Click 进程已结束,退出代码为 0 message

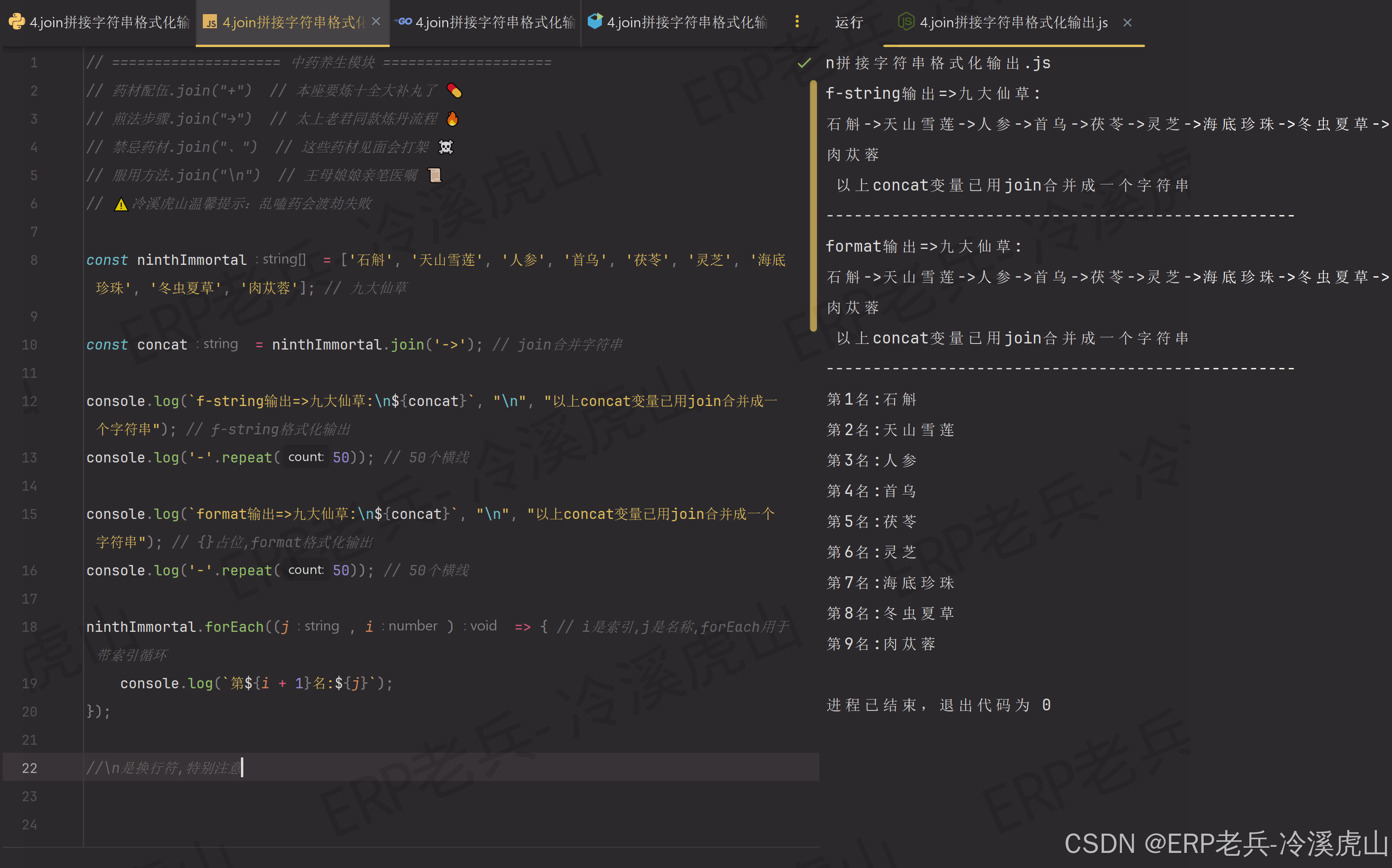[939, 705]
